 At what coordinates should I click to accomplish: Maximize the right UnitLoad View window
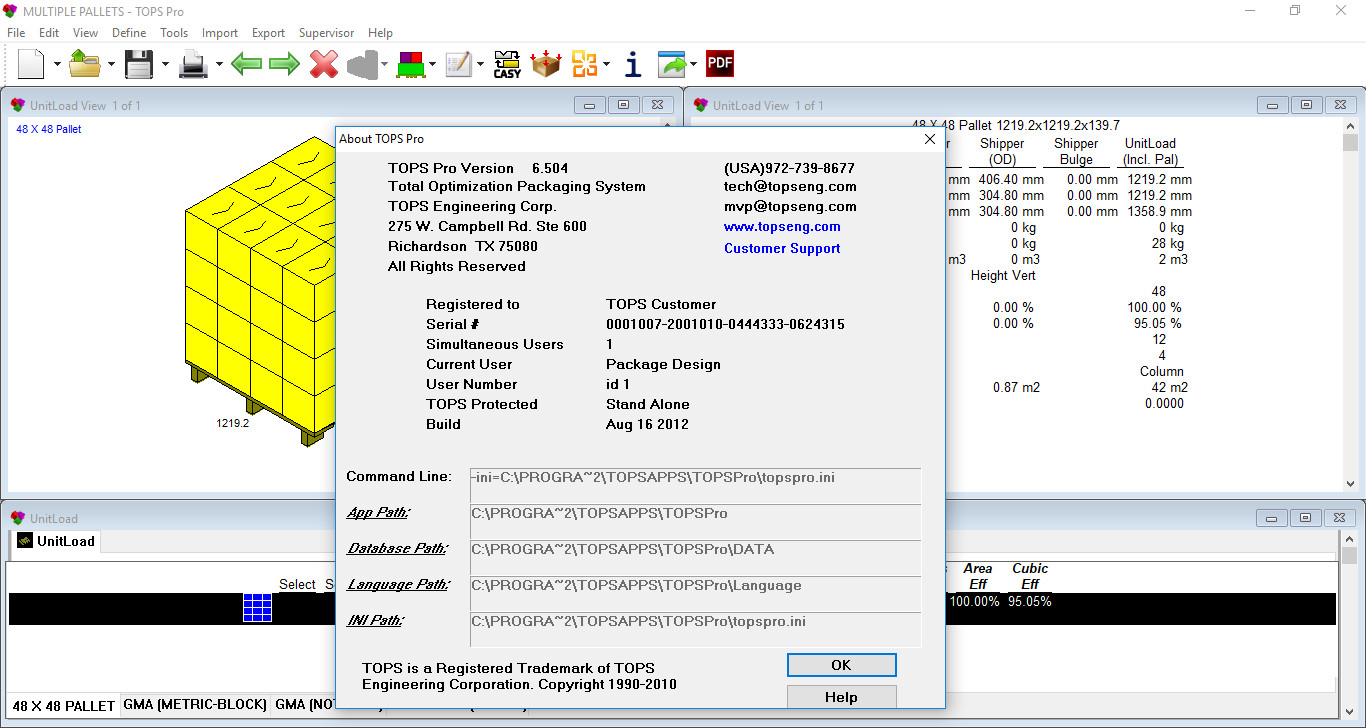point(1306,105)
